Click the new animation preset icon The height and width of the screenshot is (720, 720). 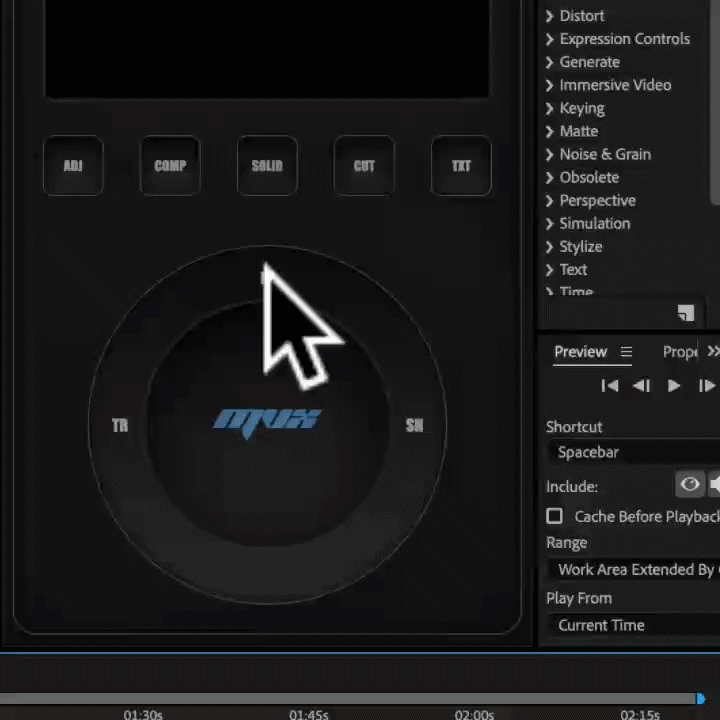(x=686, y=313)
